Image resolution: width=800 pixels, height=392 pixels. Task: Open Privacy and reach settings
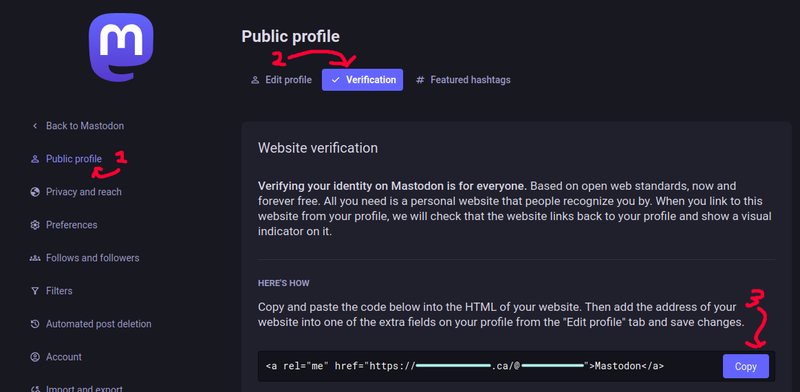[x=84, y=192]
